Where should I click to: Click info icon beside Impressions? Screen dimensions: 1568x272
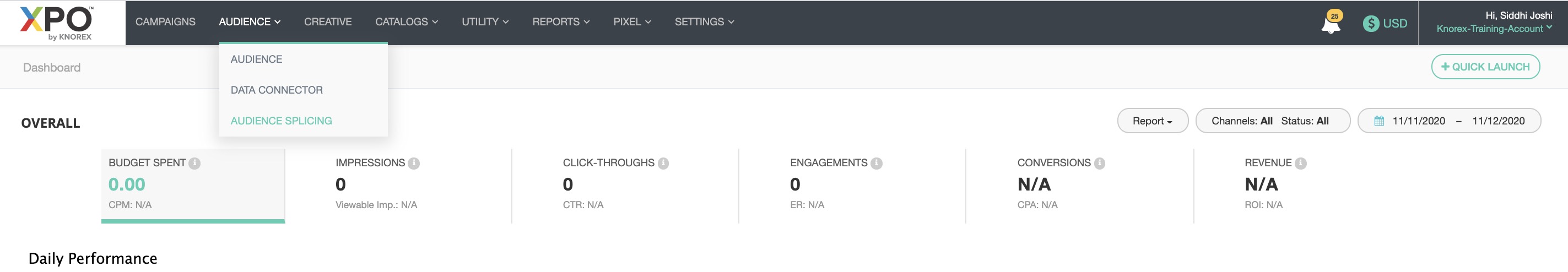tap(414, 163)
